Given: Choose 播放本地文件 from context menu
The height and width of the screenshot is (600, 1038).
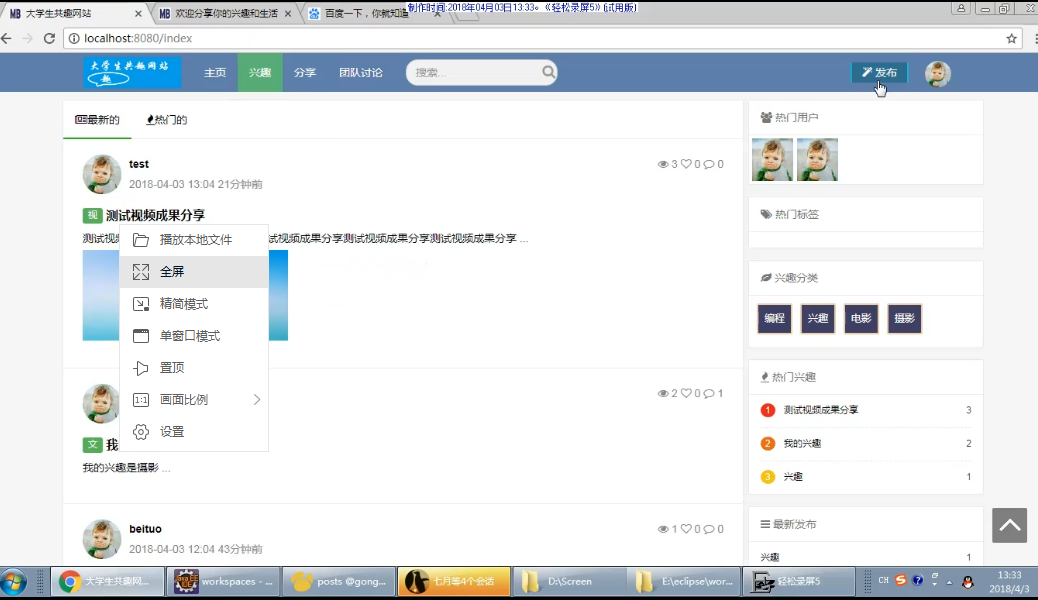Looking at the screenshot, I should [194, 240].
